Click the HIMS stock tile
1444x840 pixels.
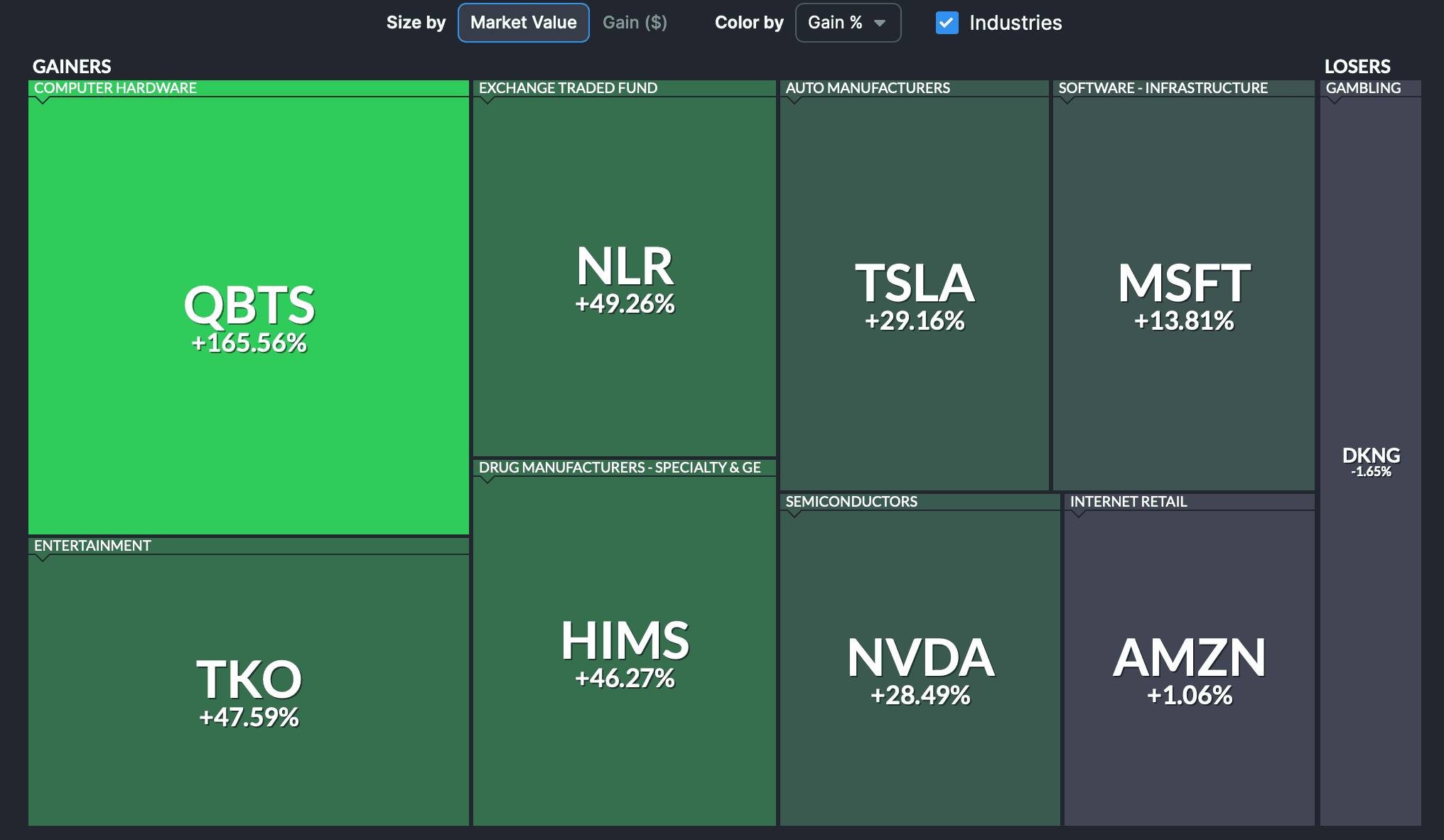click(625, 652)
